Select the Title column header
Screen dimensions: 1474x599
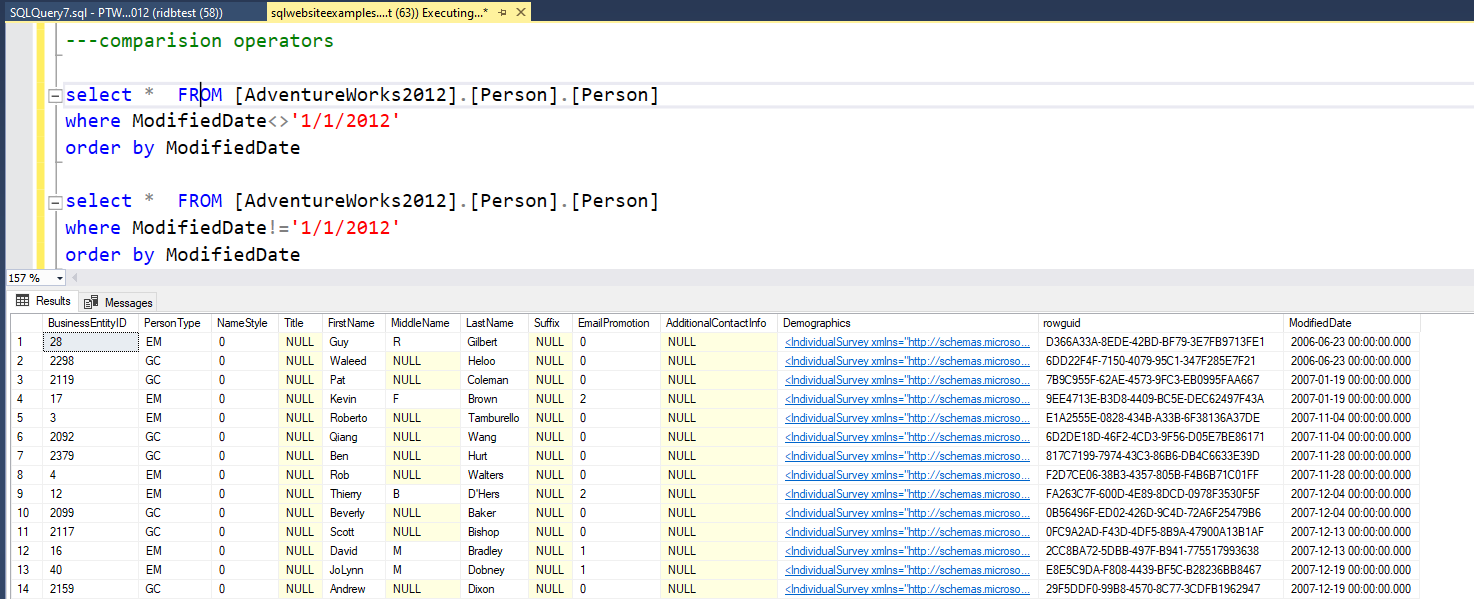[301, 323]
